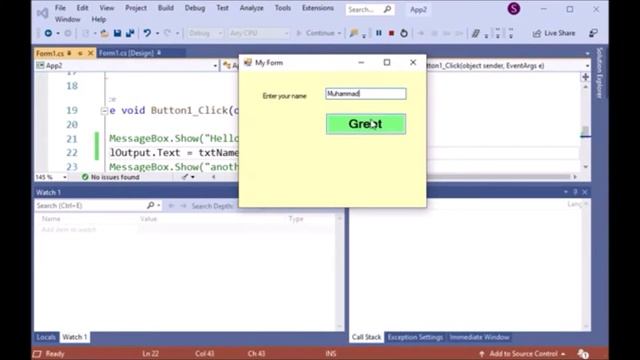Image resolution: width=640 pixels, height=360 pixels.
Task: Open the Tools menu
Action: click(282, 8)
